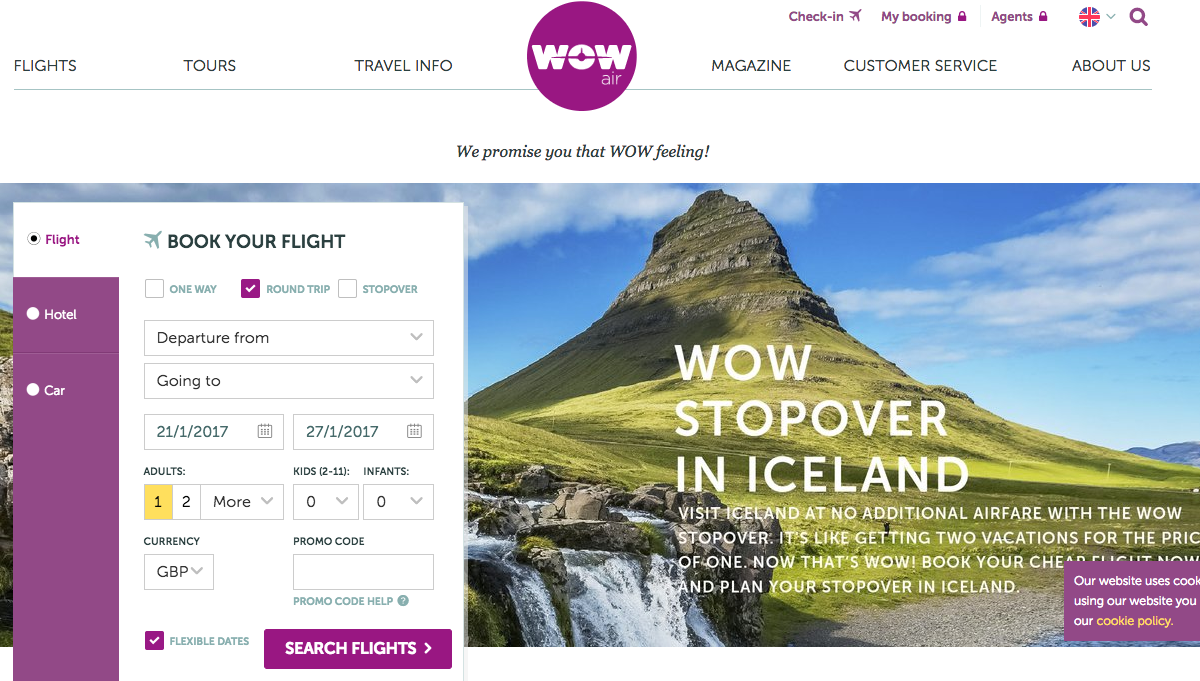Viewport: 1200px width, 681px height.
Task: Open calendar icon for departure date
Action: click(x=265, y=431)
